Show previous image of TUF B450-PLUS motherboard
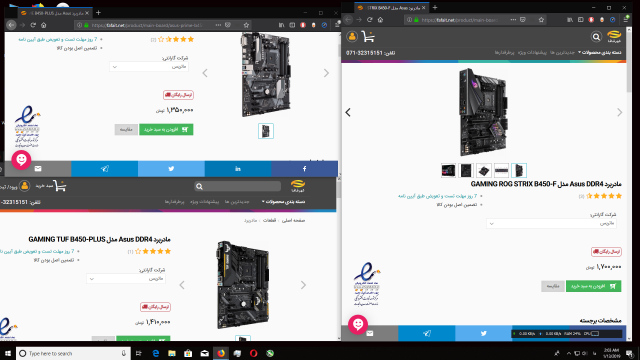The image size is (640, 360). pyautogui.click(x=182, y=285)
